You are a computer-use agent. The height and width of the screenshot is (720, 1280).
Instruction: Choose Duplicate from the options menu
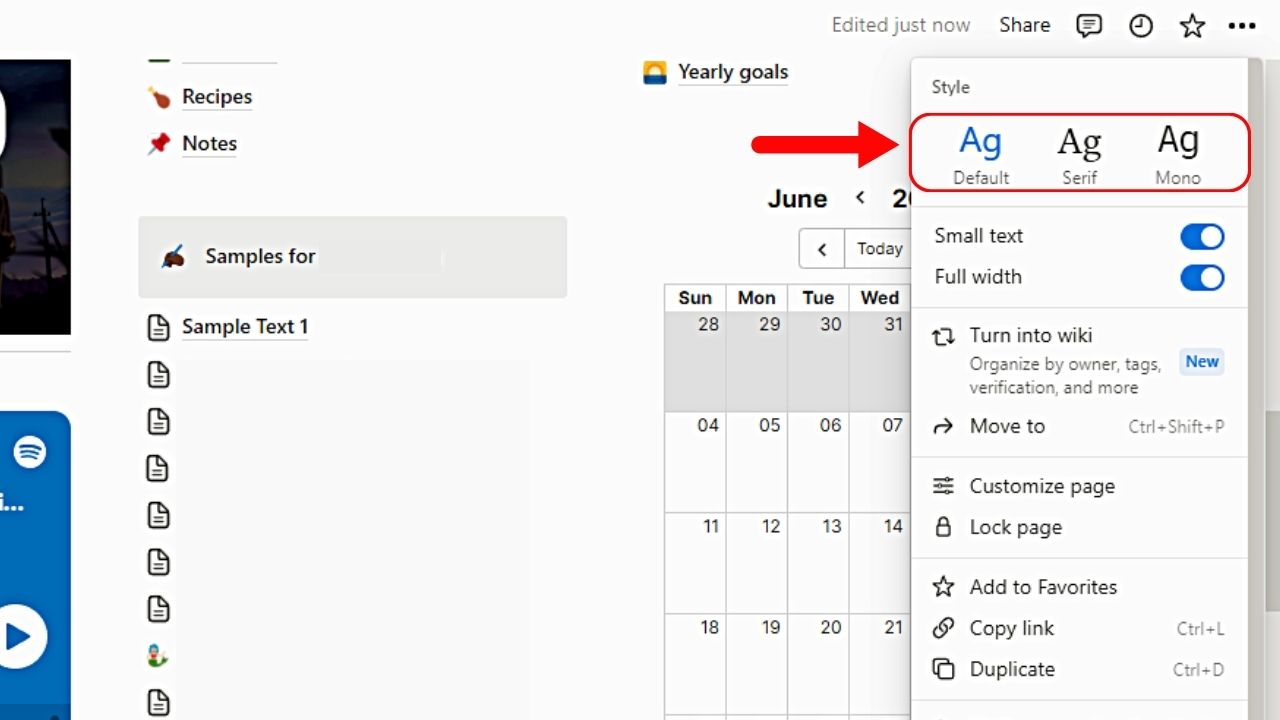click(x=1012, y=669)
